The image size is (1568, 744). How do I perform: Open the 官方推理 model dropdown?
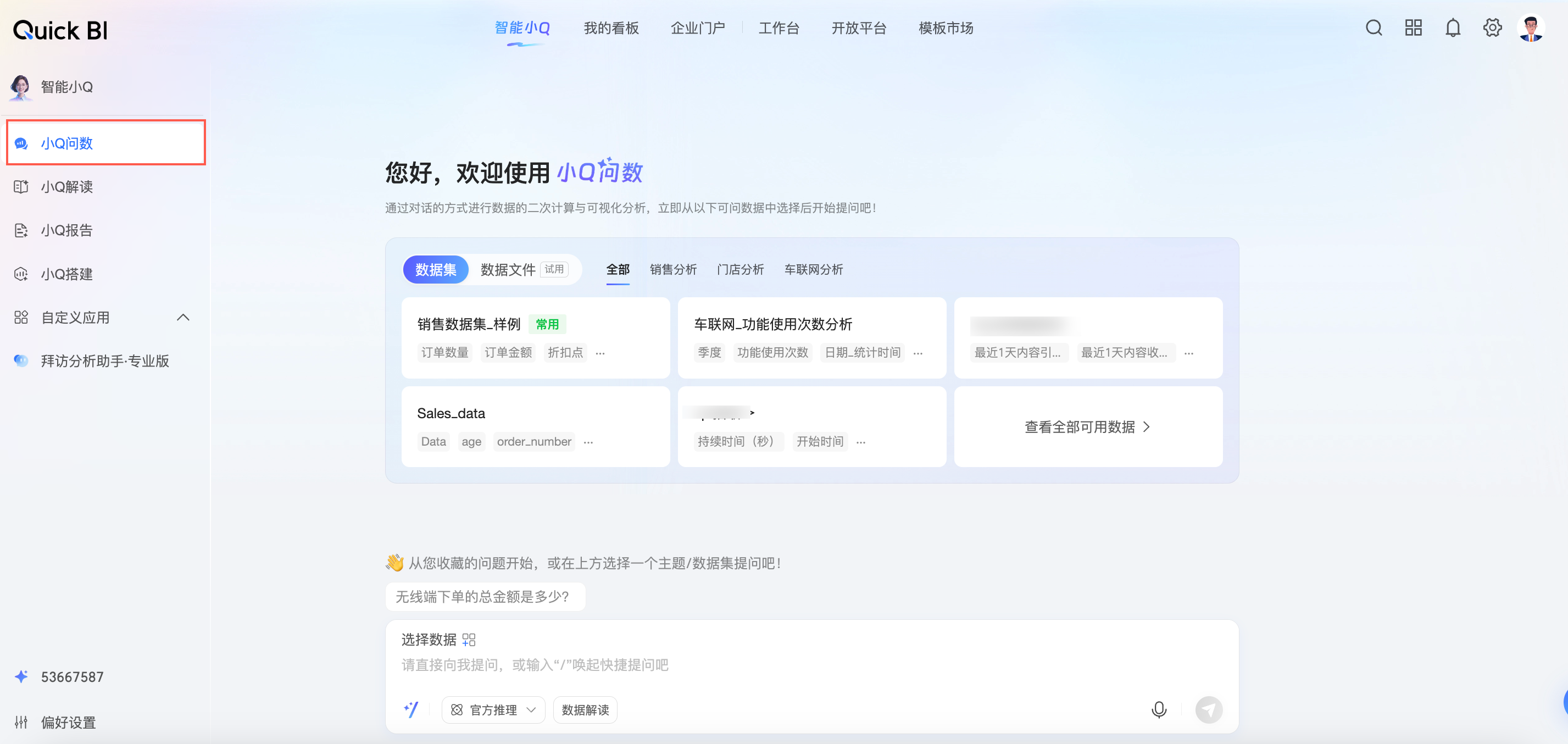(494, 710)
